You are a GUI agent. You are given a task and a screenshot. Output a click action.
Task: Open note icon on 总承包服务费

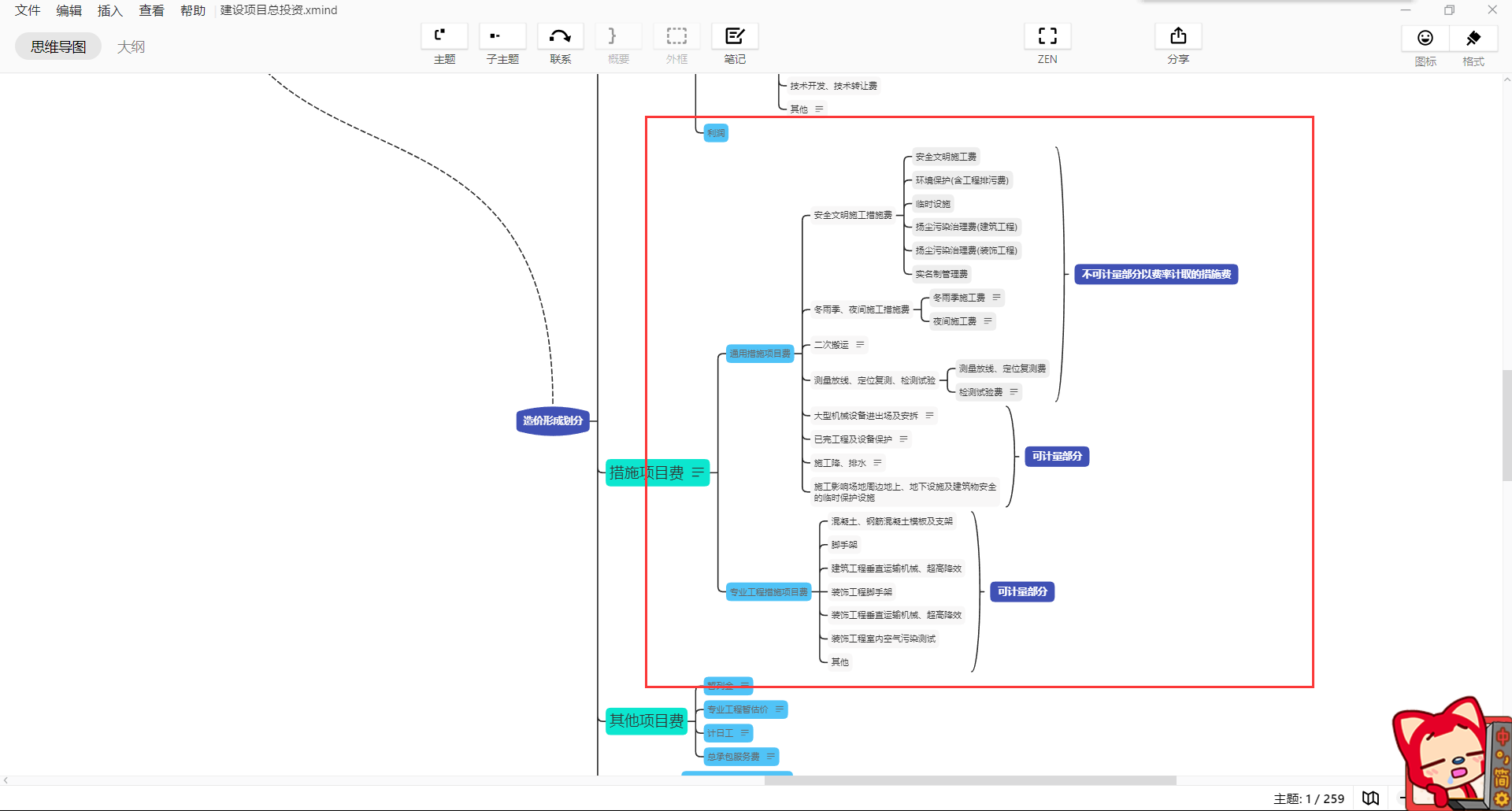coord(771,757)
